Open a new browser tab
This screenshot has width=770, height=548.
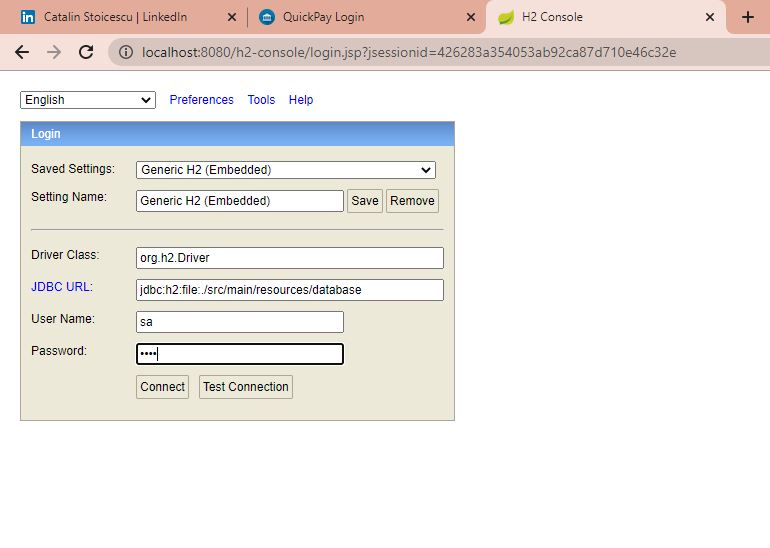coord(747,17)
